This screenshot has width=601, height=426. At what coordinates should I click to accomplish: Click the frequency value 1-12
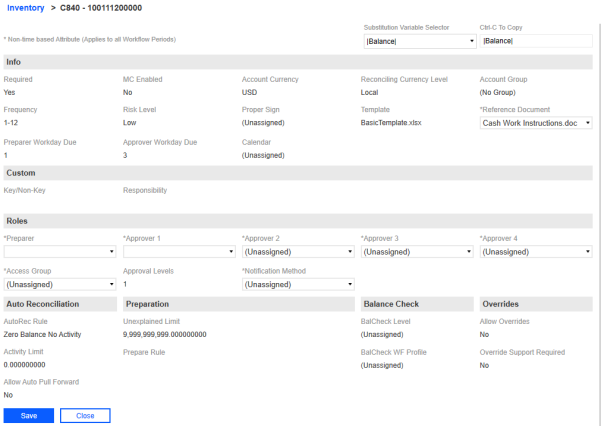pos(11,123)
